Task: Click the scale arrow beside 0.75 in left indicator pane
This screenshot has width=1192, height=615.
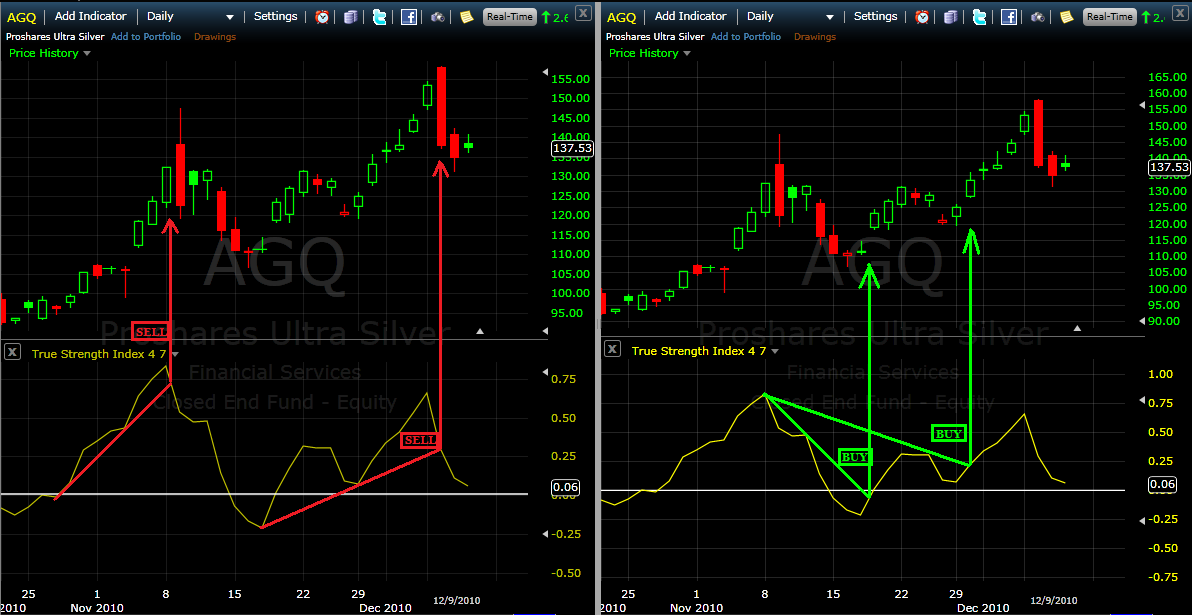Action: pos(544,371)
